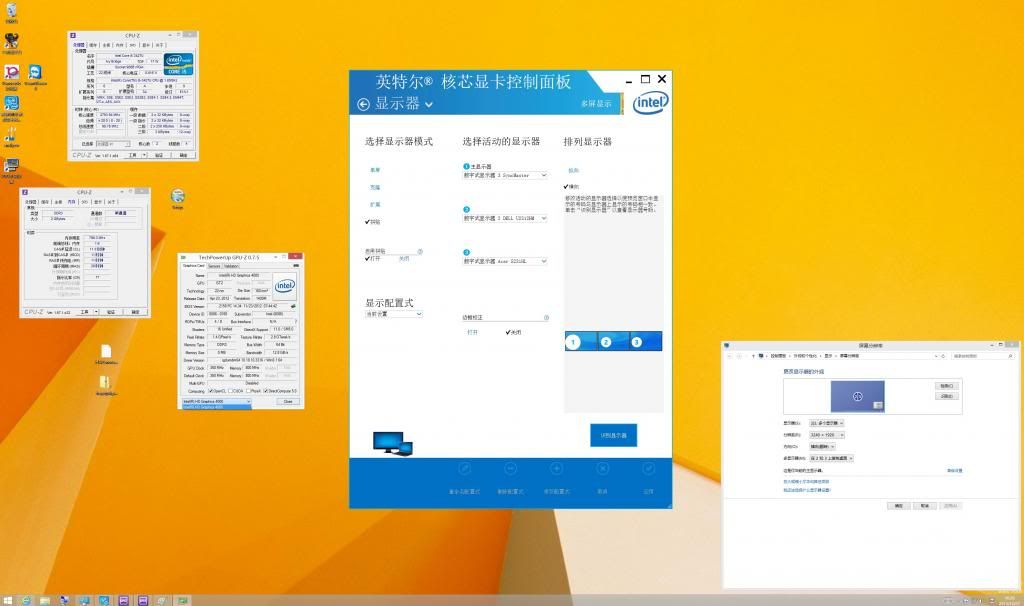Click the up arrow in screen resolution window

(753, 356)
